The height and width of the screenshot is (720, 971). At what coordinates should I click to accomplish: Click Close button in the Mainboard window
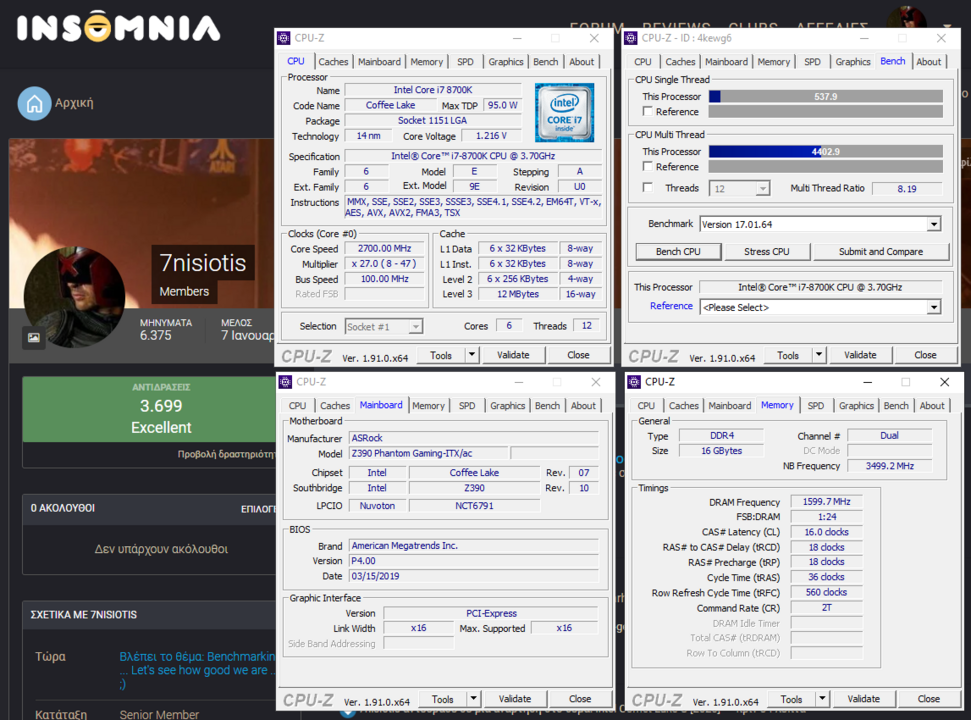[x=580, y=699]
